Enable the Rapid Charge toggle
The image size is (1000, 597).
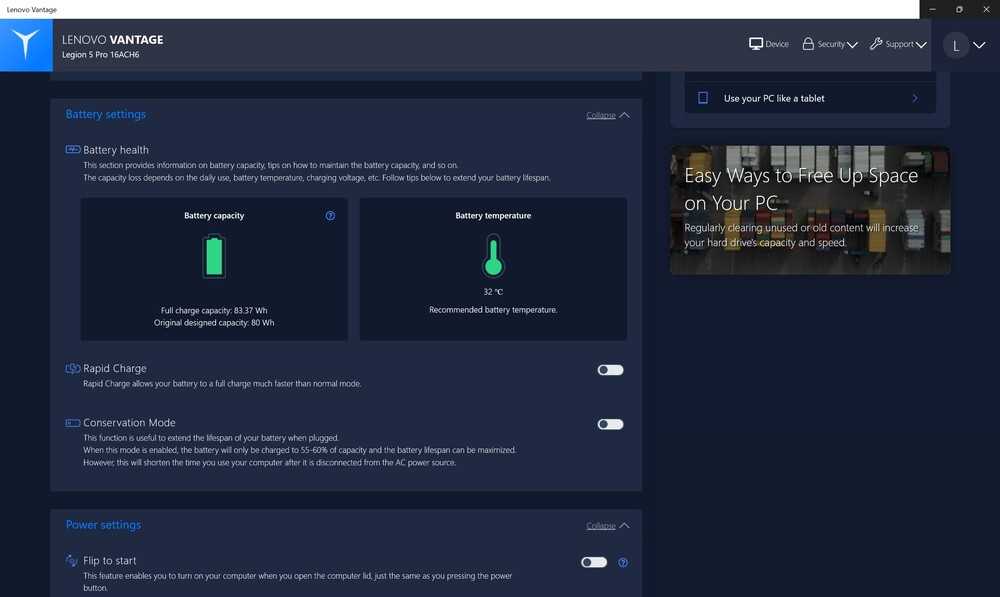pos(610,370)
